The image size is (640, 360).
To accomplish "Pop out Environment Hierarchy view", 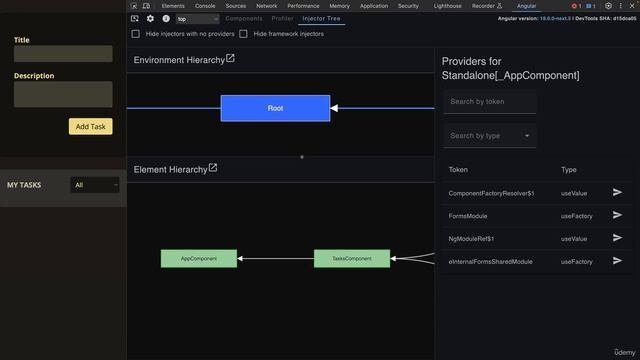I will click(230, 58).
